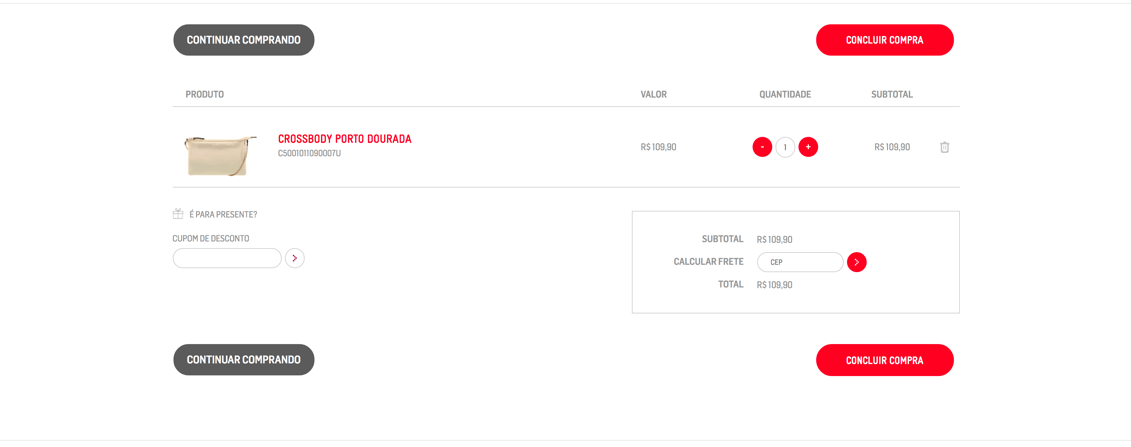
Task: Click the TOTAL label in summary box
Action: point(731,284)
